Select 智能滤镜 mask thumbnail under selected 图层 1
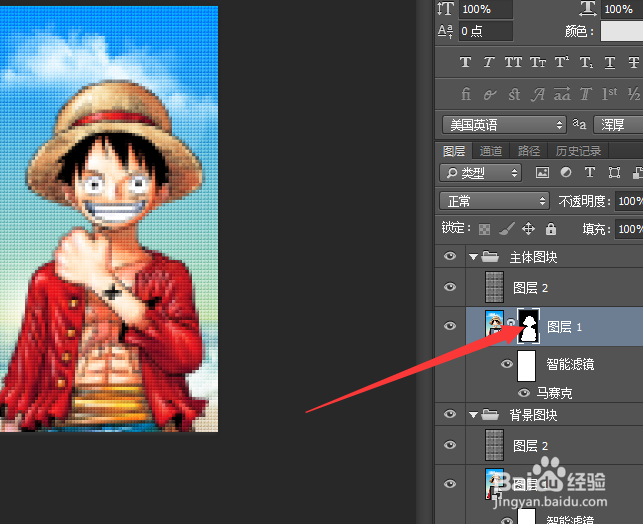This screenshot has height=524, width=643. click(x=527, y=365)
